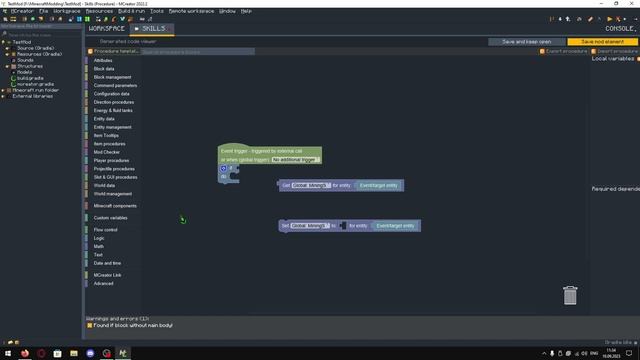The height and width of the screenshot is (360, 640).
Task: Click the Firefox icon in the taskbar
Action: [x=25, y=353]
